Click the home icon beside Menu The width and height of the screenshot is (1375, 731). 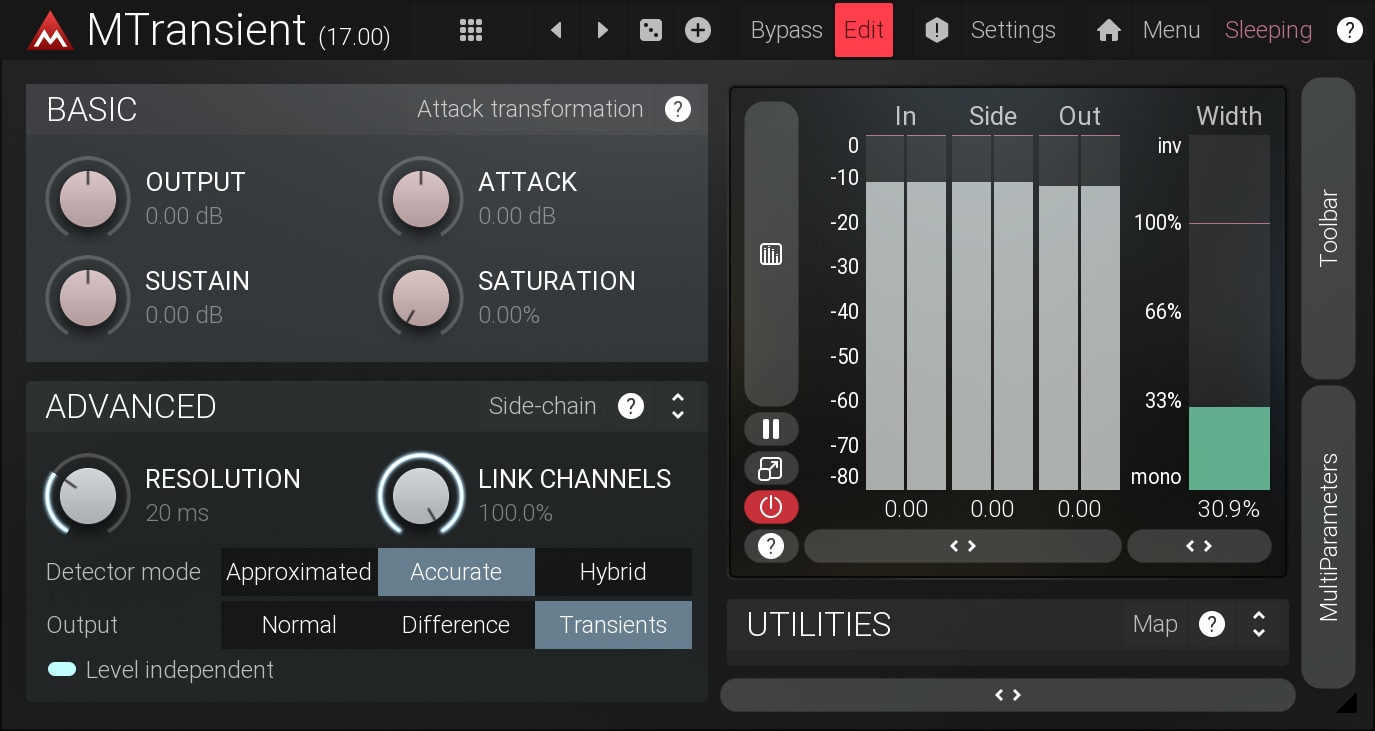tap(1108, 30)
